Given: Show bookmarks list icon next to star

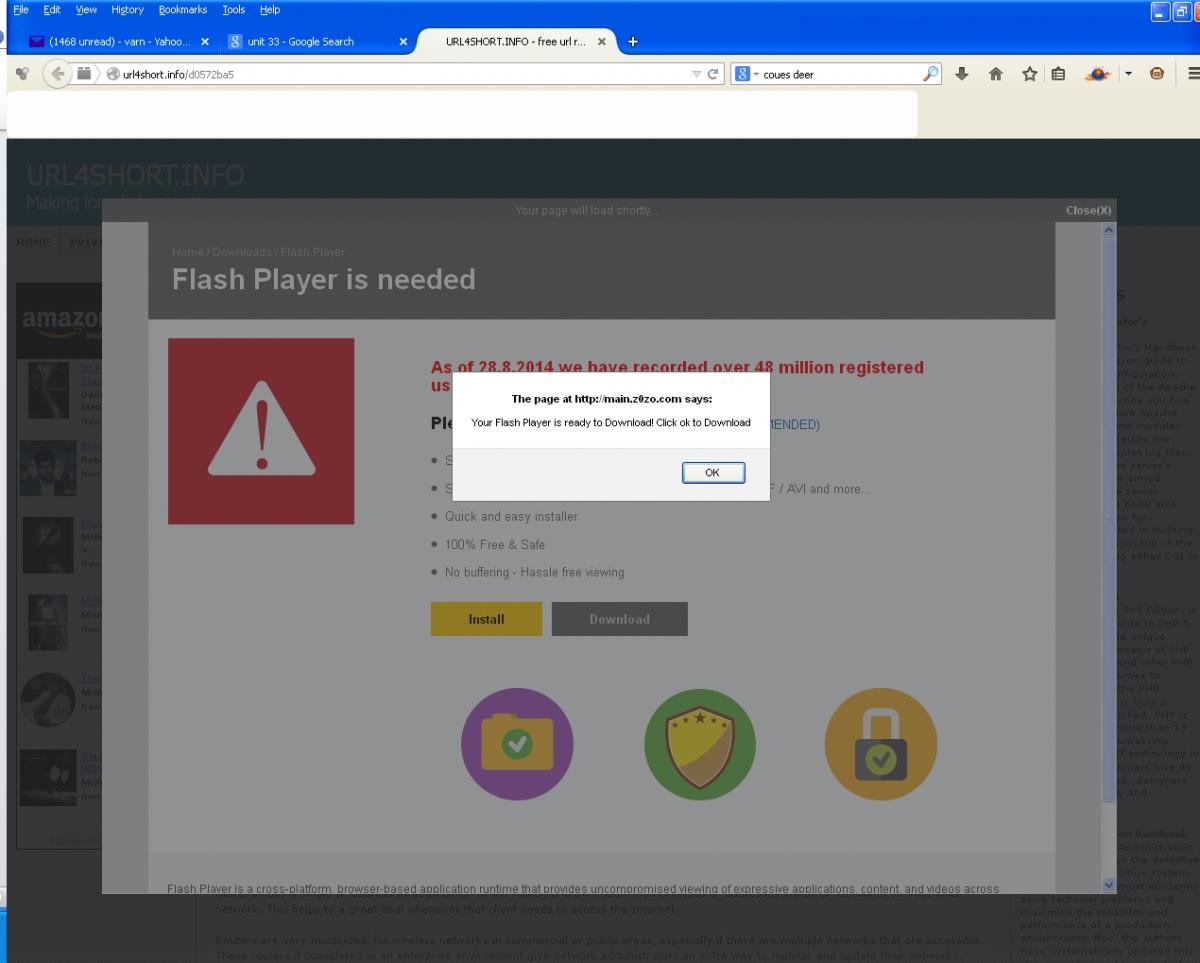Looking at the screenshot, I should [1058, 74].
